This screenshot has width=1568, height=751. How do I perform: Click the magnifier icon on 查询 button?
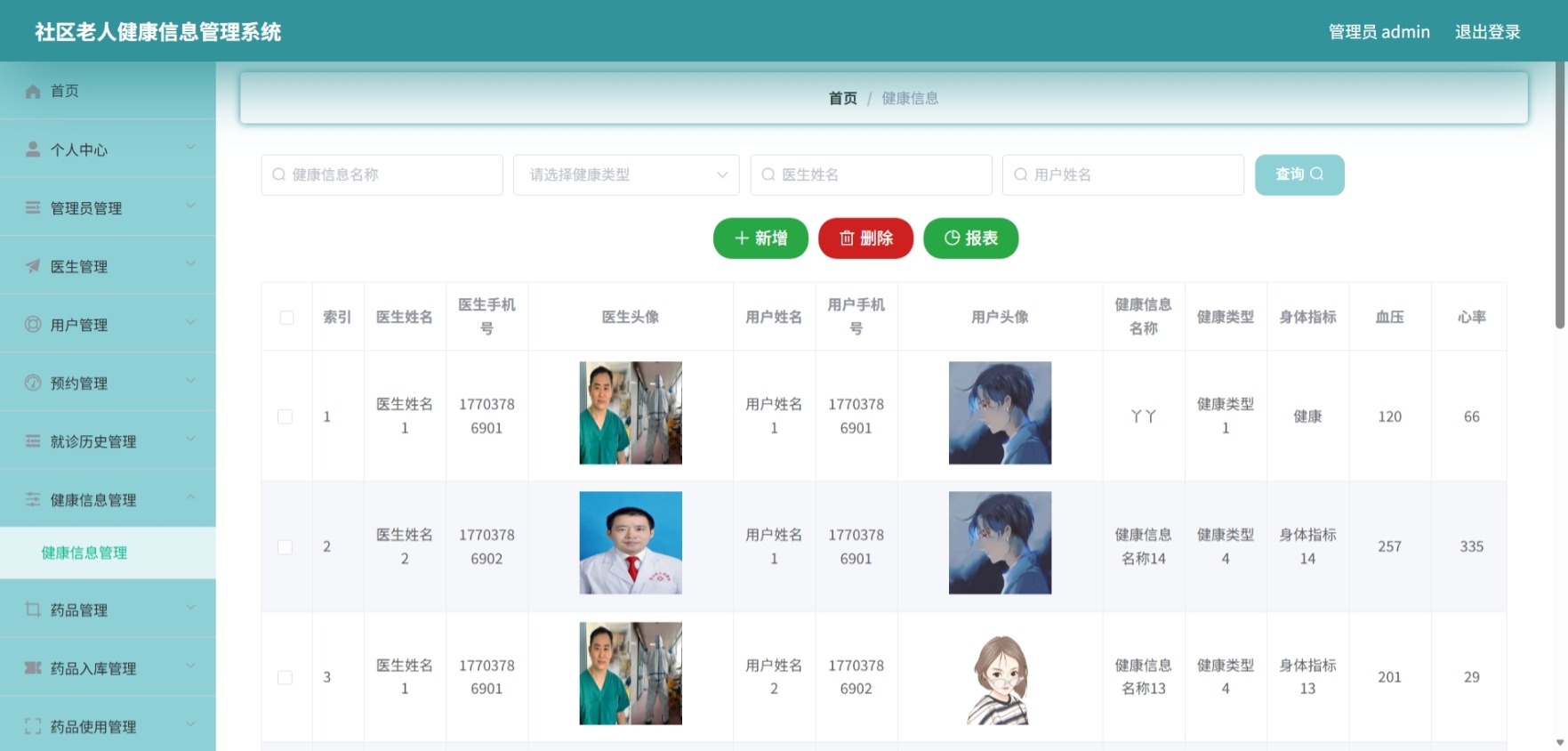pos(1317,174)
